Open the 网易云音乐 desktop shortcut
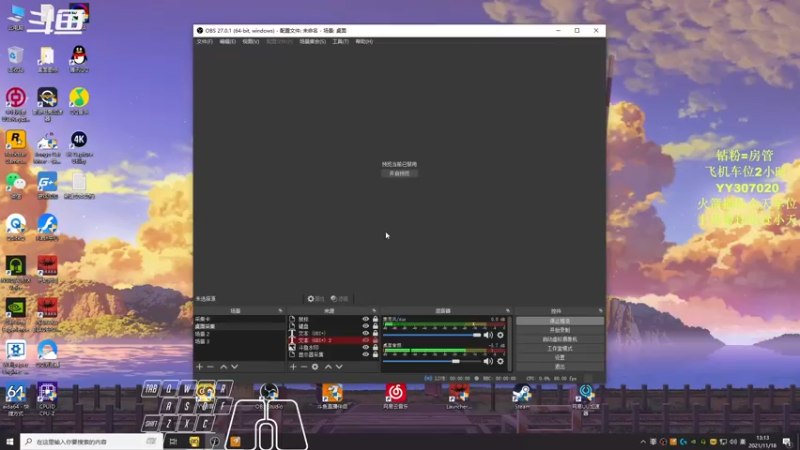 (x=395, y=396)
